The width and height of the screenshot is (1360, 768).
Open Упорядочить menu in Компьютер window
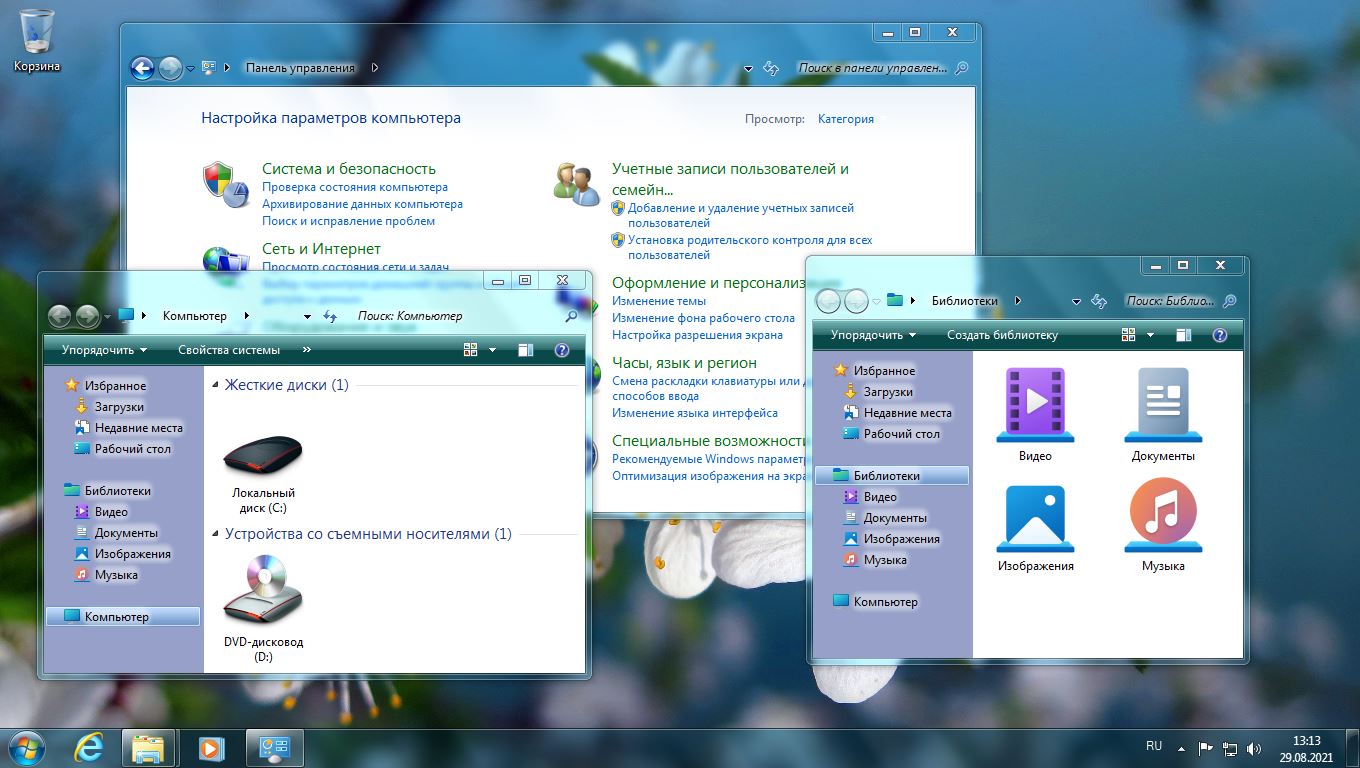tap(104, 350)
